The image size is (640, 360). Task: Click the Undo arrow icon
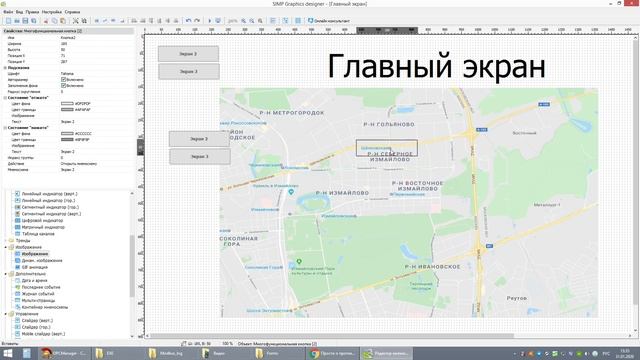point(188,20)
